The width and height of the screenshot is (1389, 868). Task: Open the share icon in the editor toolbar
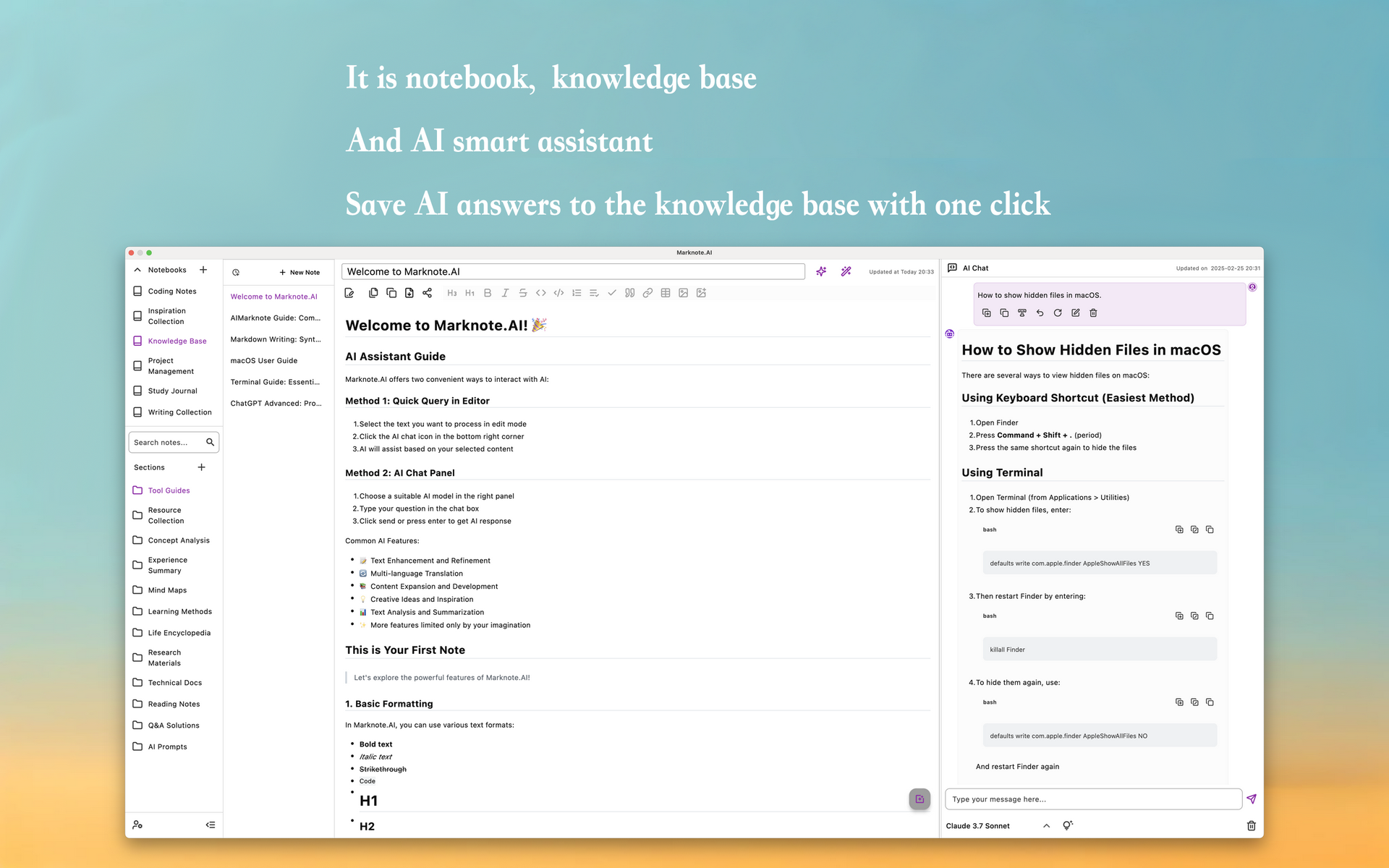coord(428,293)
